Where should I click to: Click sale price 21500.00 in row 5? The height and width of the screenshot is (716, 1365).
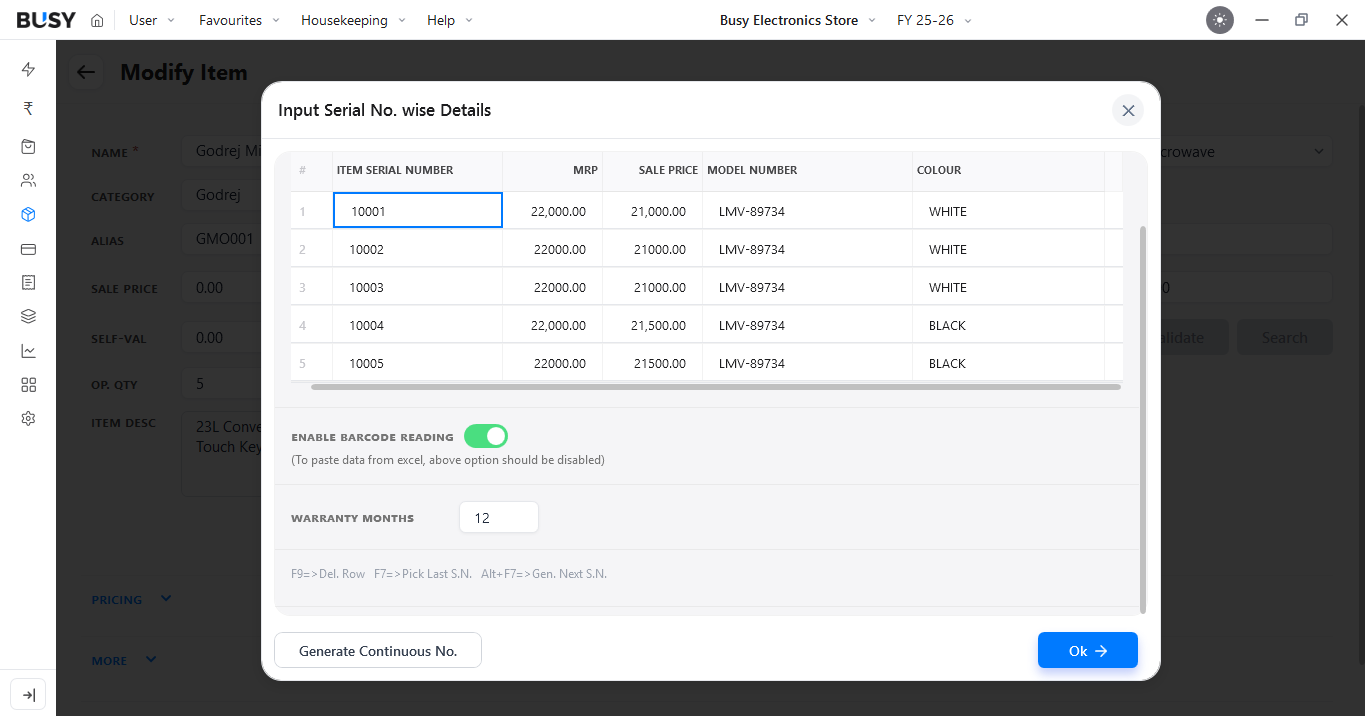(x=652, y=363)
